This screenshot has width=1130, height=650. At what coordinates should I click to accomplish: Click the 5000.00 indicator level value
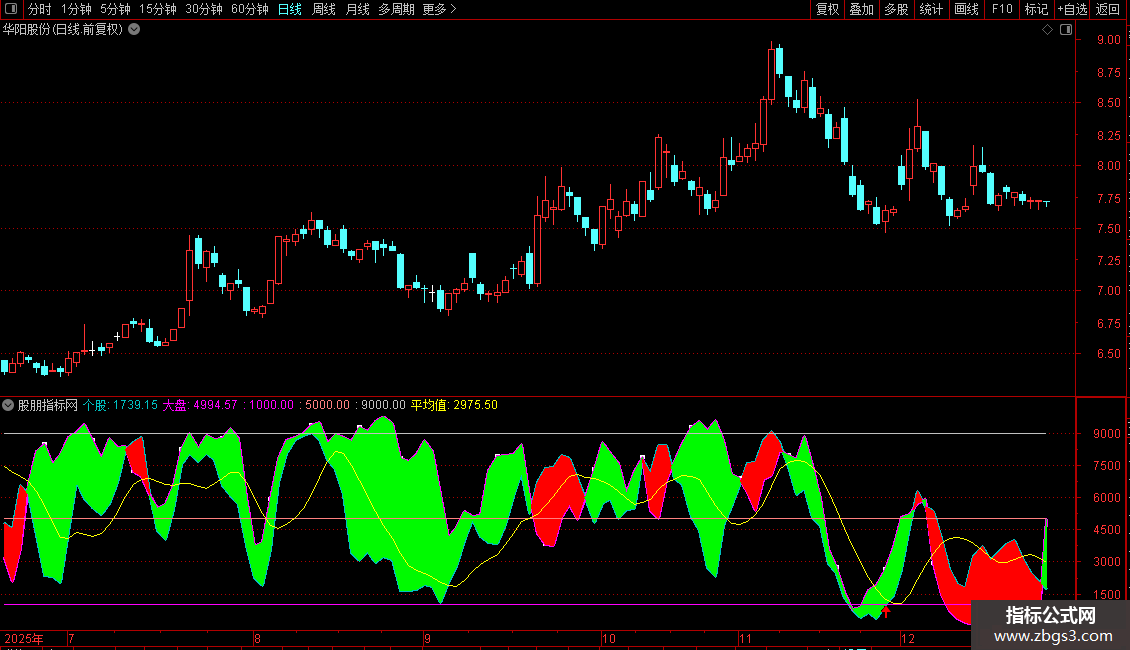pyautogui.click(x=327, y=405)
